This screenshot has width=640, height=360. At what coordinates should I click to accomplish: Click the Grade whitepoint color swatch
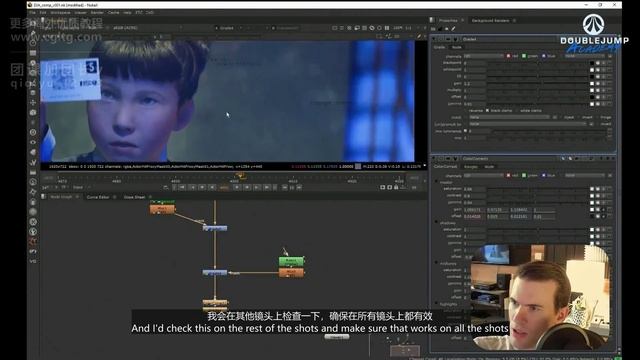592,70
